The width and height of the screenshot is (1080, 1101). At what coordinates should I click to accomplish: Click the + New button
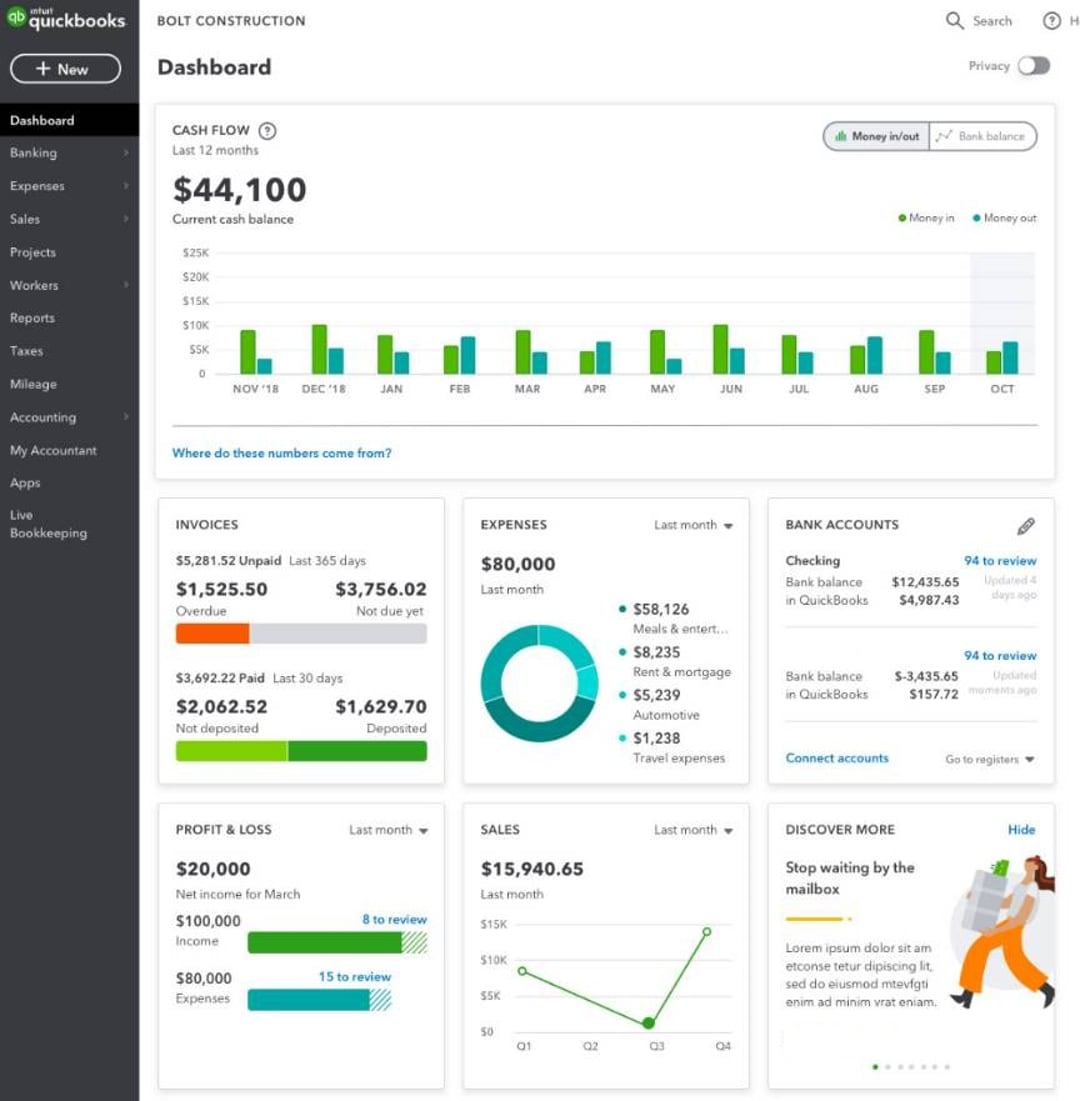pos(65,69)
